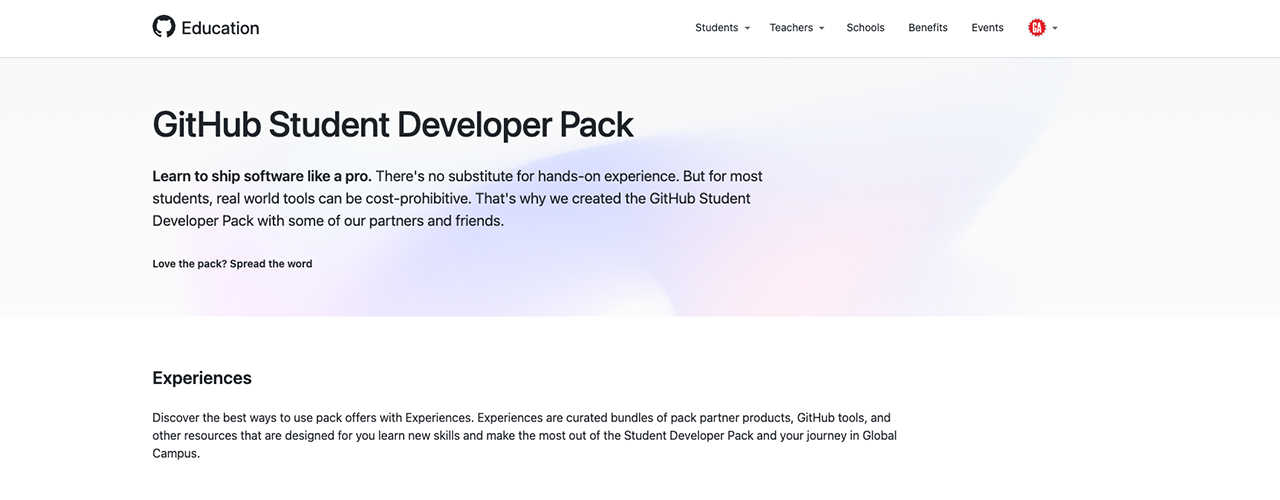Click the bold 'Learn to ship software' text
The image size is (1280, 500).
point(261,176)
